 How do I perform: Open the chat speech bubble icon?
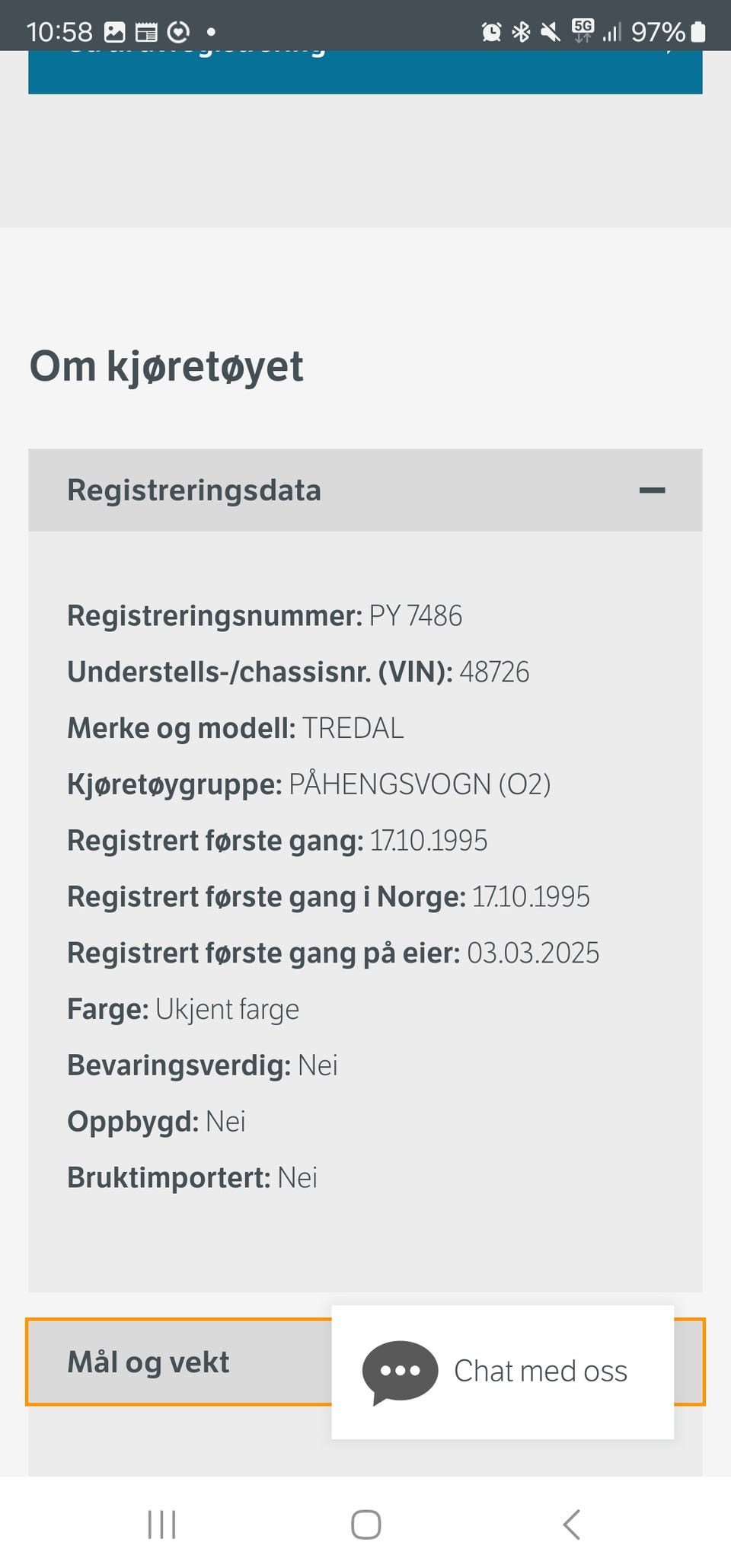(400, 1372)
